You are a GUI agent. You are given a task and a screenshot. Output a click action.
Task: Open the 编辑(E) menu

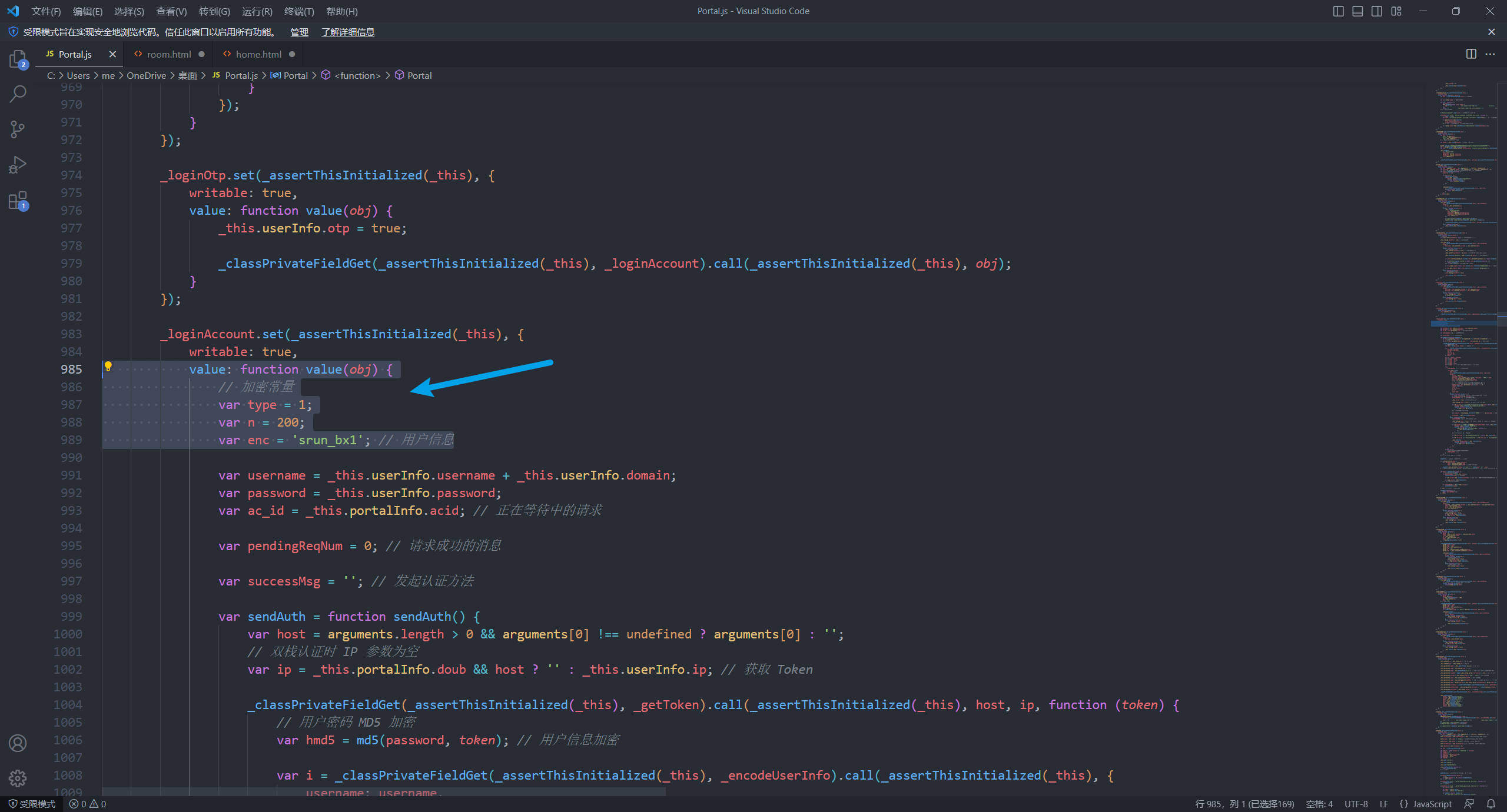coord(88,11)
